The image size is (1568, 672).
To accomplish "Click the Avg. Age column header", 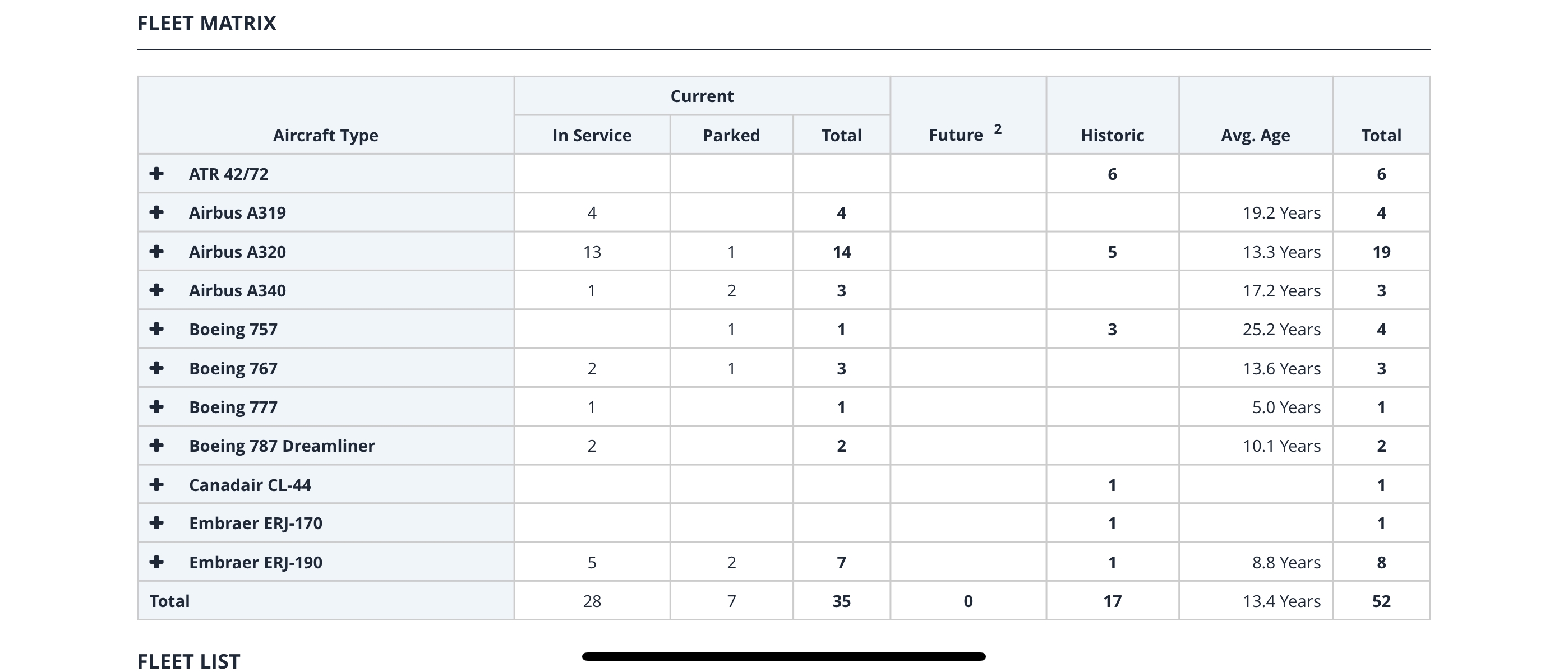I will pos(1255,135).
